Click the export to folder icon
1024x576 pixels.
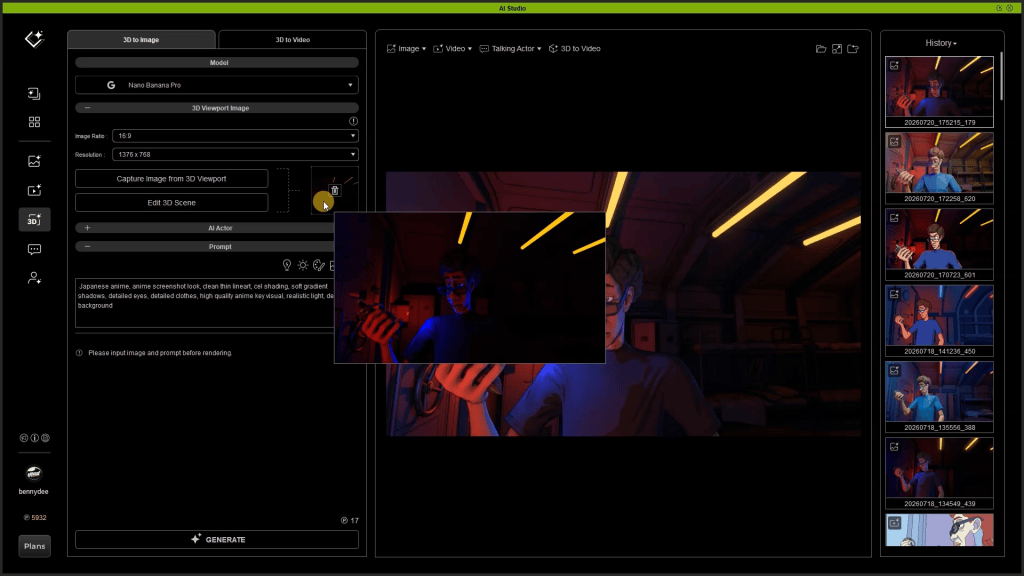[853, 49]
